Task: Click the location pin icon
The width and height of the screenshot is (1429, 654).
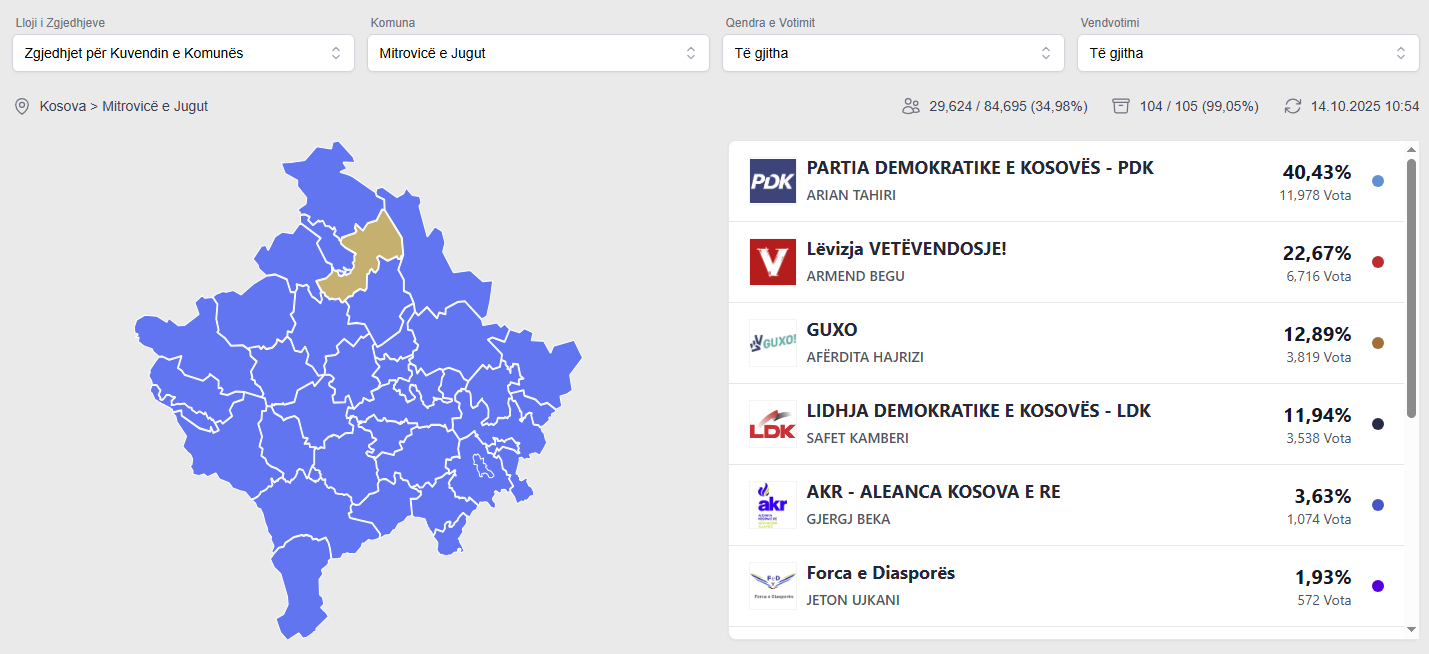Action: pyautogui.click(x=22, y=106)
